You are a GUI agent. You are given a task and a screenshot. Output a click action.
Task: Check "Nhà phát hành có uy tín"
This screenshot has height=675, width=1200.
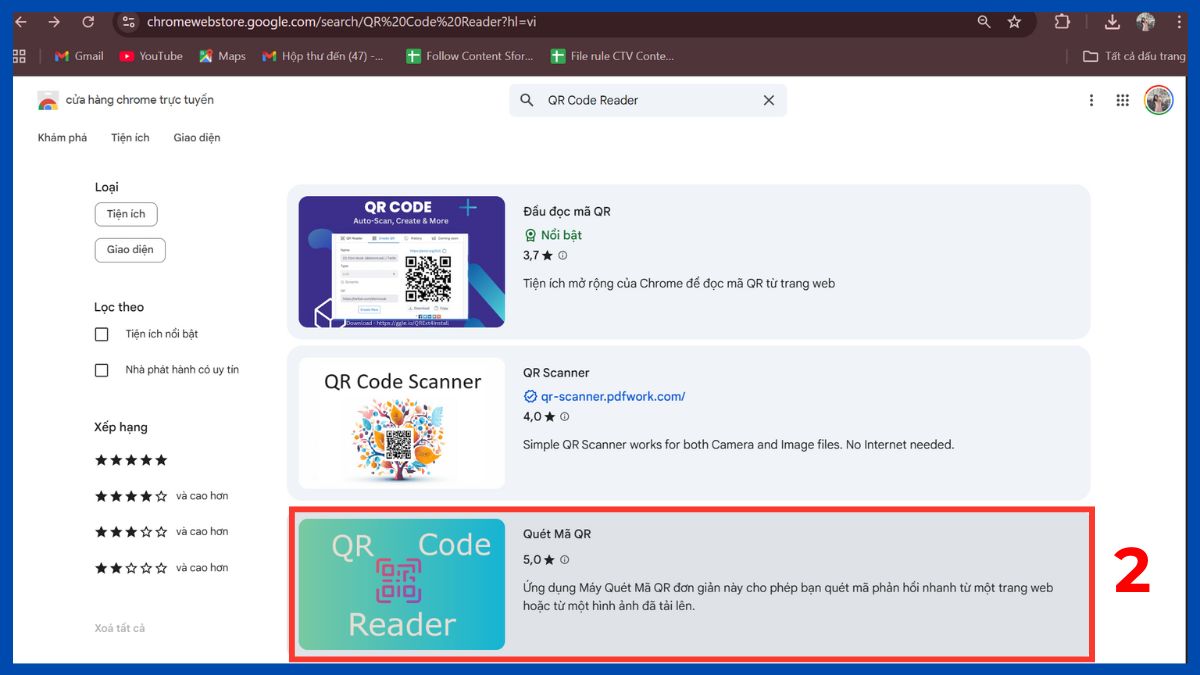(101, 369)
